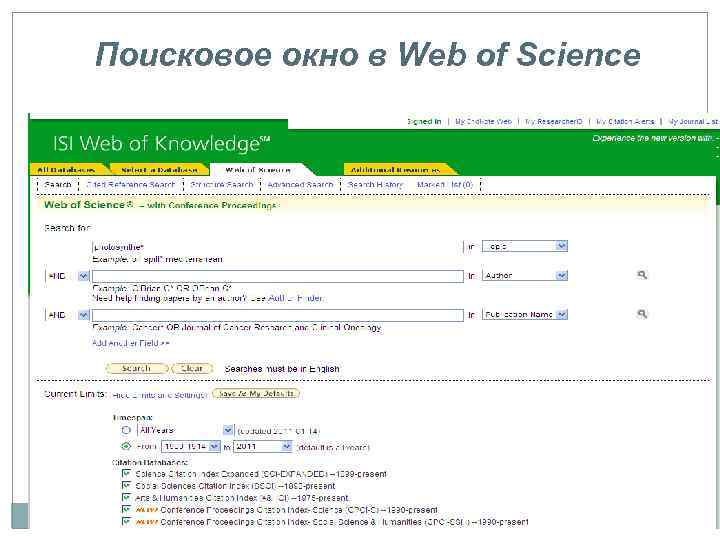
Task: Open author lookup magnifier icon
Action: coord(642,275)
